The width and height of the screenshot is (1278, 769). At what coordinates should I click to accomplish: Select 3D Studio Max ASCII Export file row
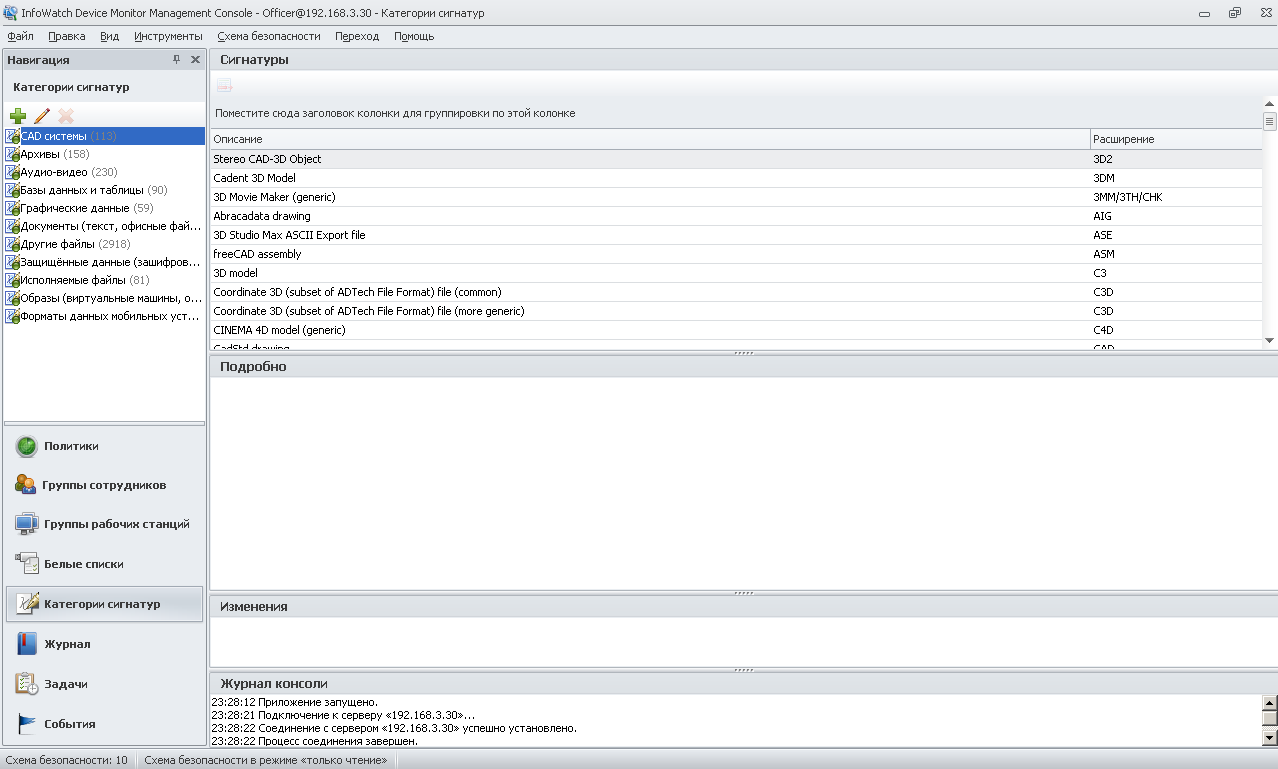click(x=736, y=235)
